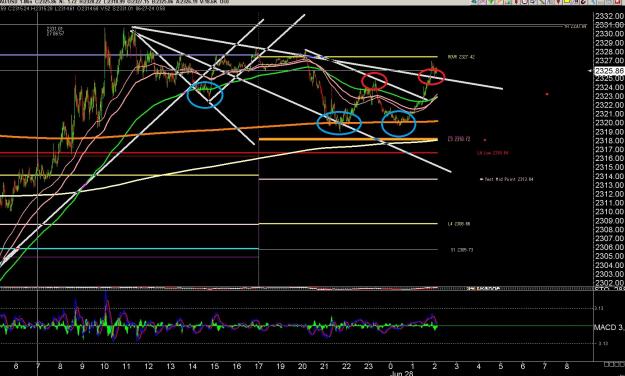Click hour 17 on the time axis
The image size is (625, 376).
[259, 366]
